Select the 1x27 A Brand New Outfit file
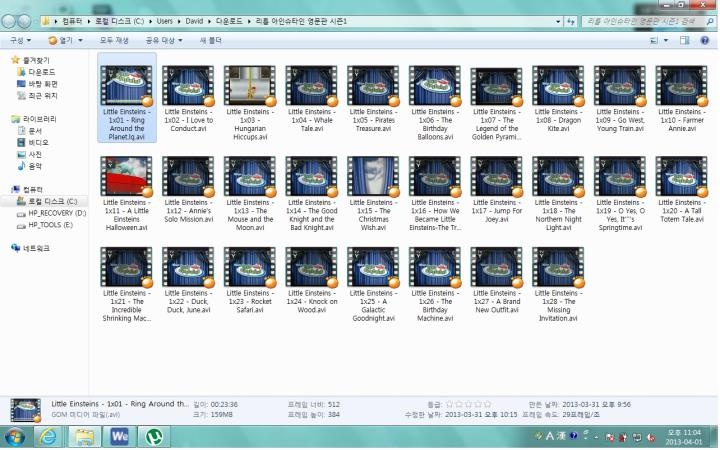This screenshot has width=720, height=450. 496,280
